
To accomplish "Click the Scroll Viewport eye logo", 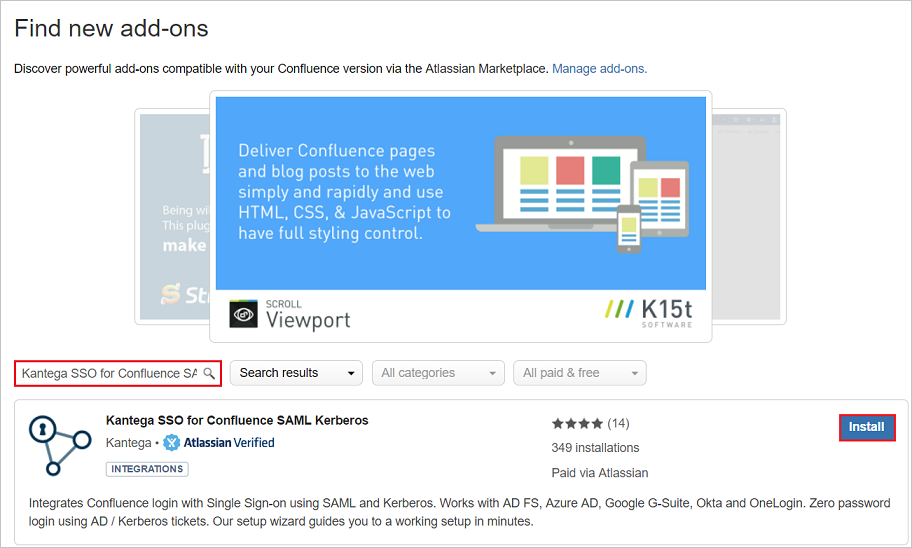I will [243, 314].
